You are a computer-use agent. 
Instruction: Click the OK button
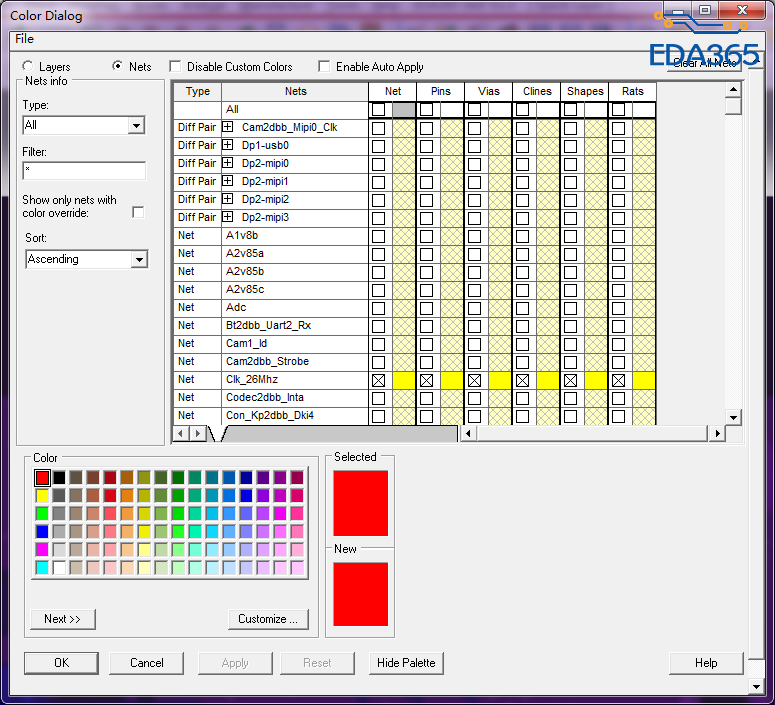pyautogui.click(x=61, y=663)
